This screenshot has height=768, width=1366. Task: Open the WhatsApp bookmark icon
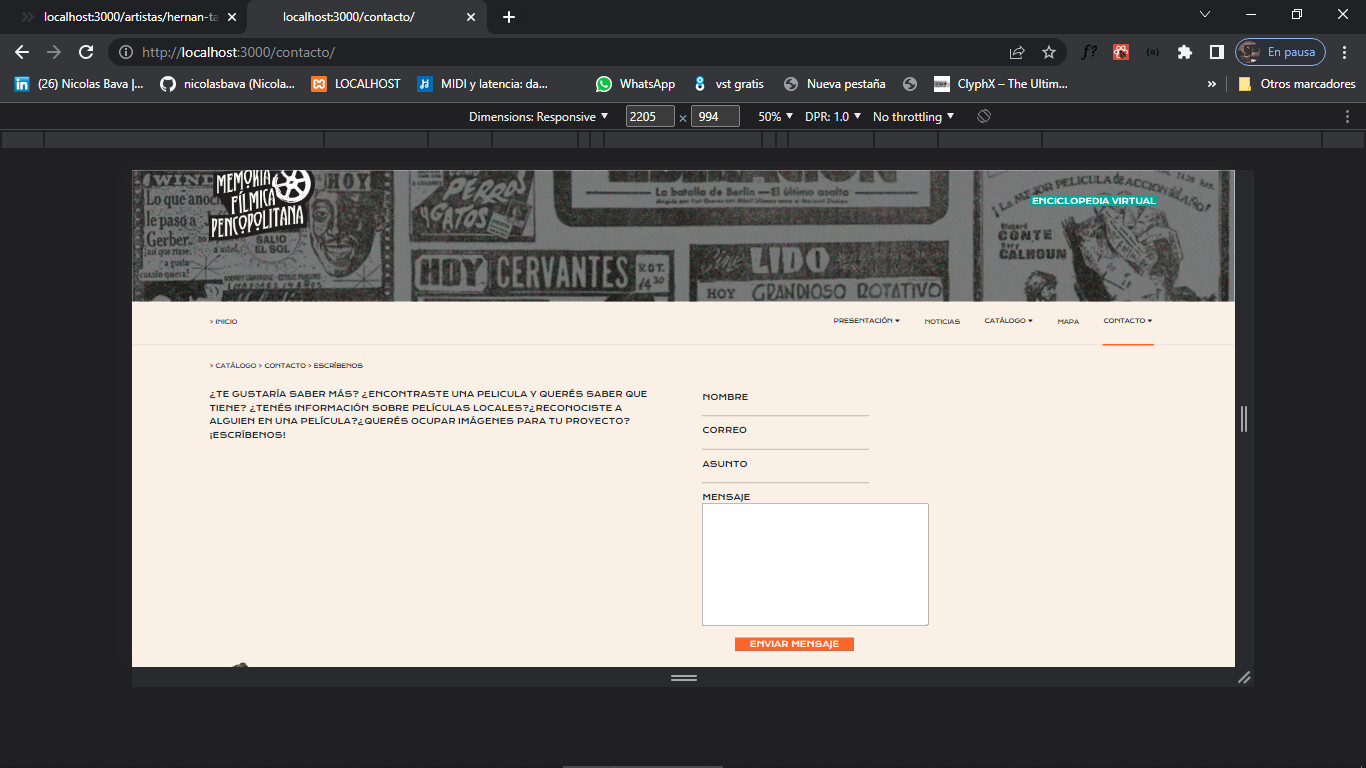pos(604,84)
